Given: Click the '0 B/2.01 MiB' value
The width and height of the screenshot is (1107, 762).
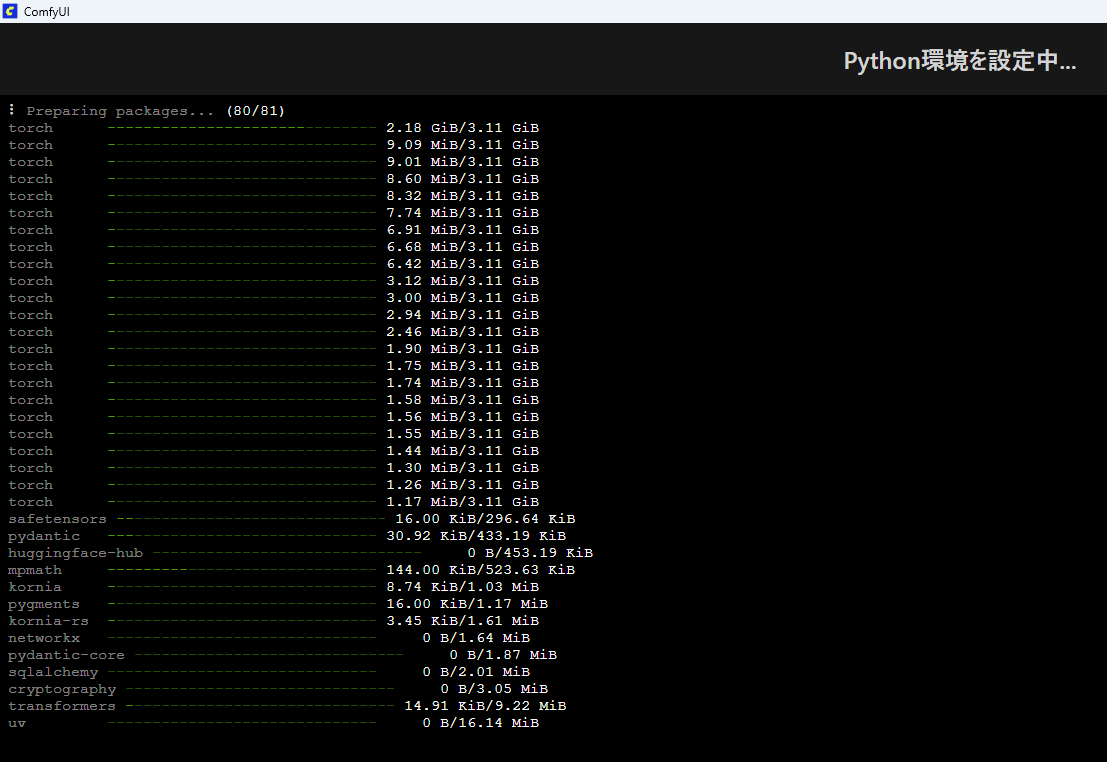Looking at the screenshot, I should [x=477, y=672].
